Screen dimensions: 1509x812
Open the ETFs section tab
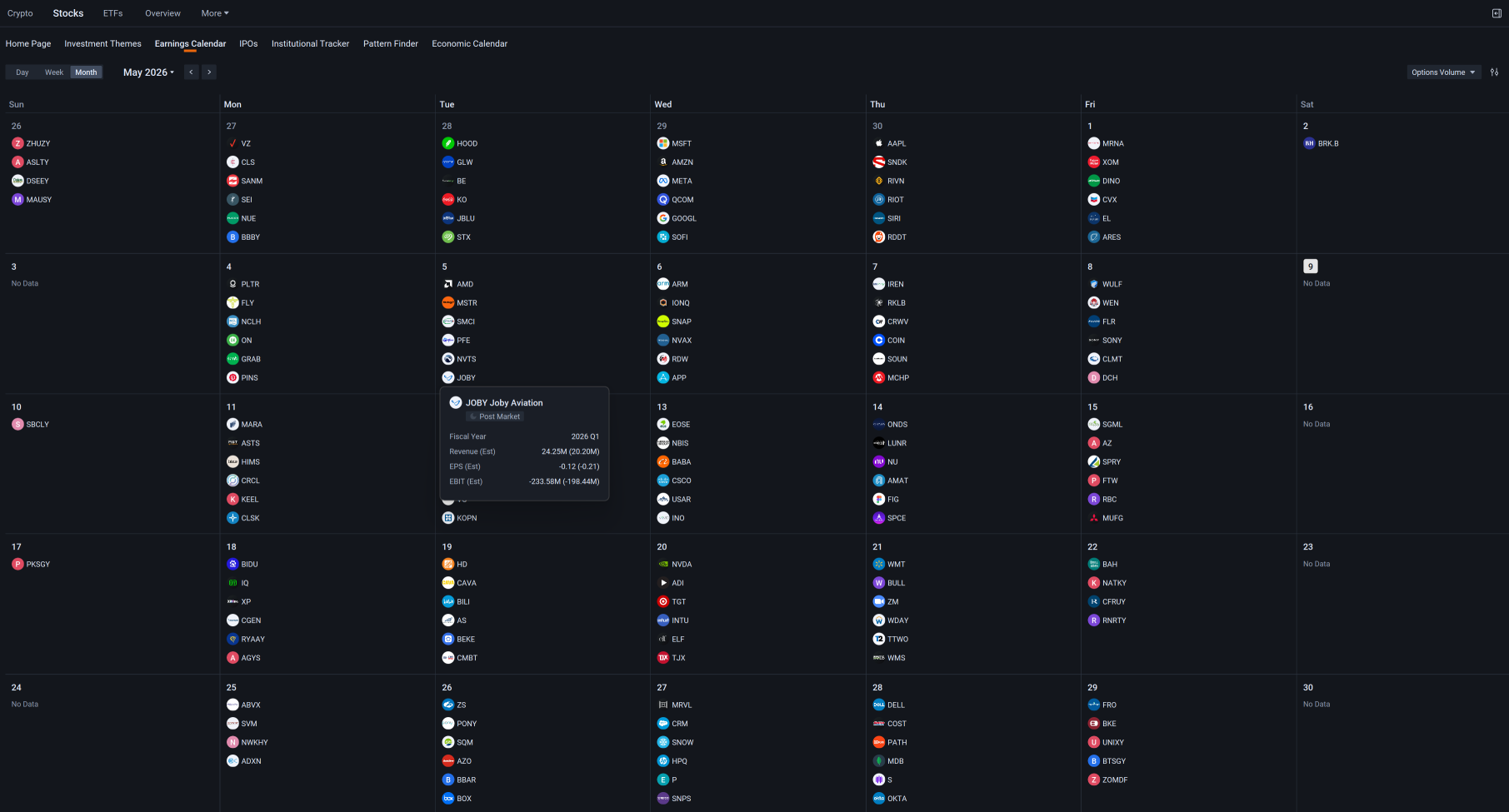pos(112,13)
